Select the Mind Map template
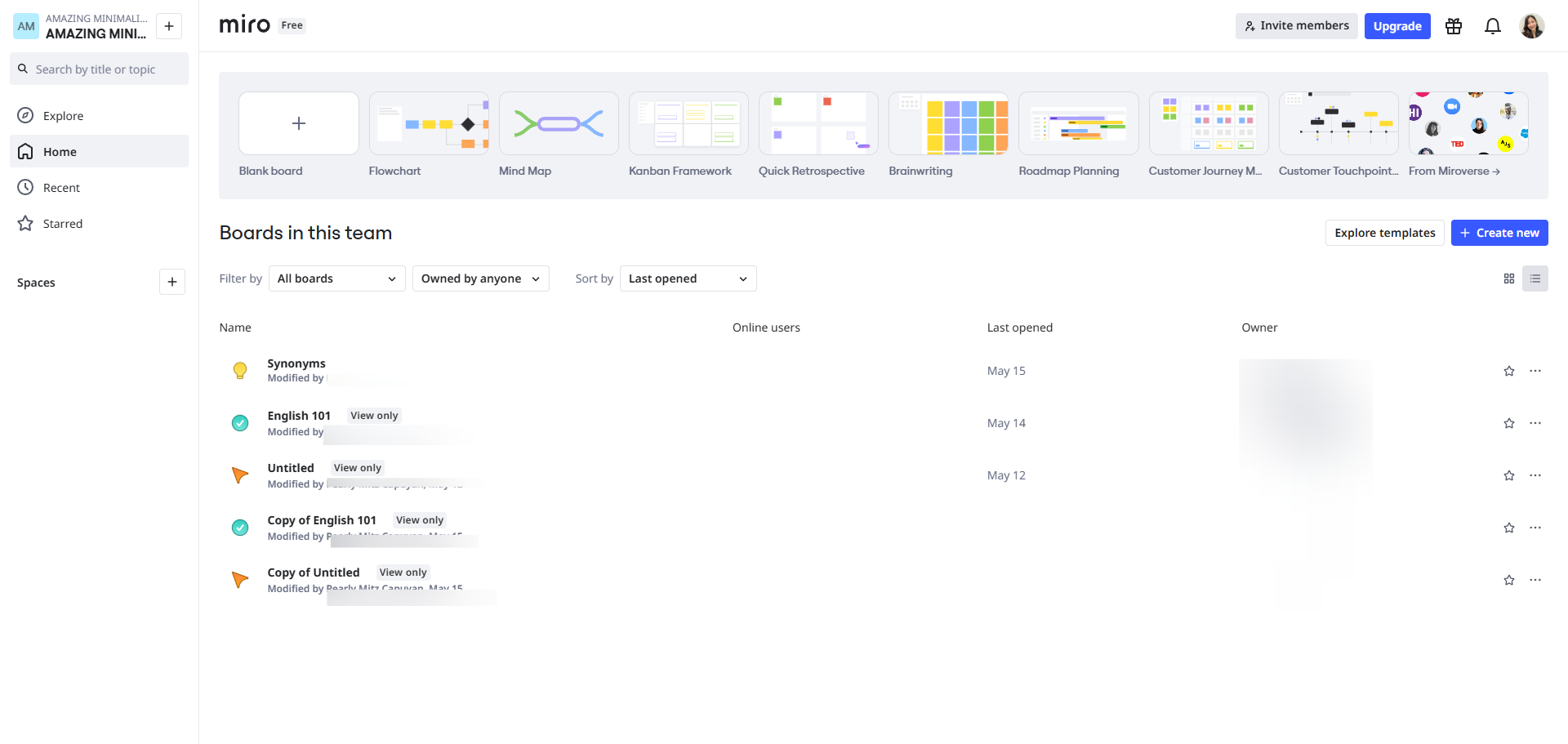 pos(559,123)
